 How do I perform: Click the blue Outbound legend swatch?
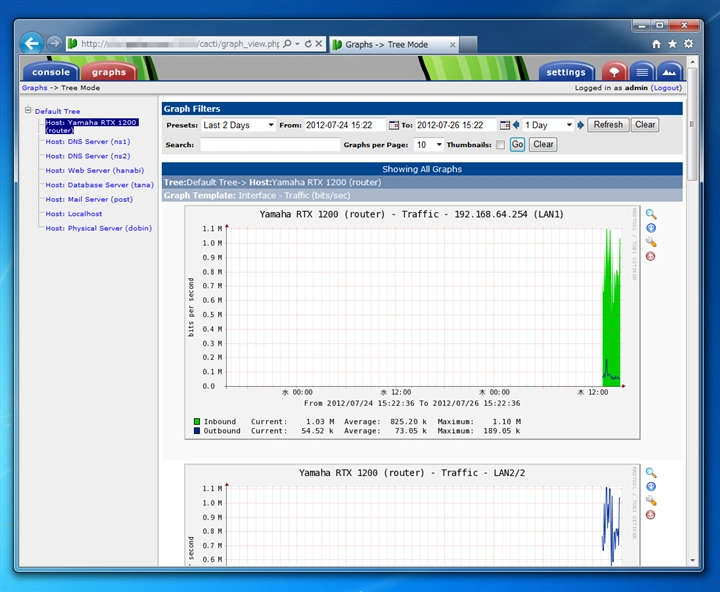pos(197,431)
